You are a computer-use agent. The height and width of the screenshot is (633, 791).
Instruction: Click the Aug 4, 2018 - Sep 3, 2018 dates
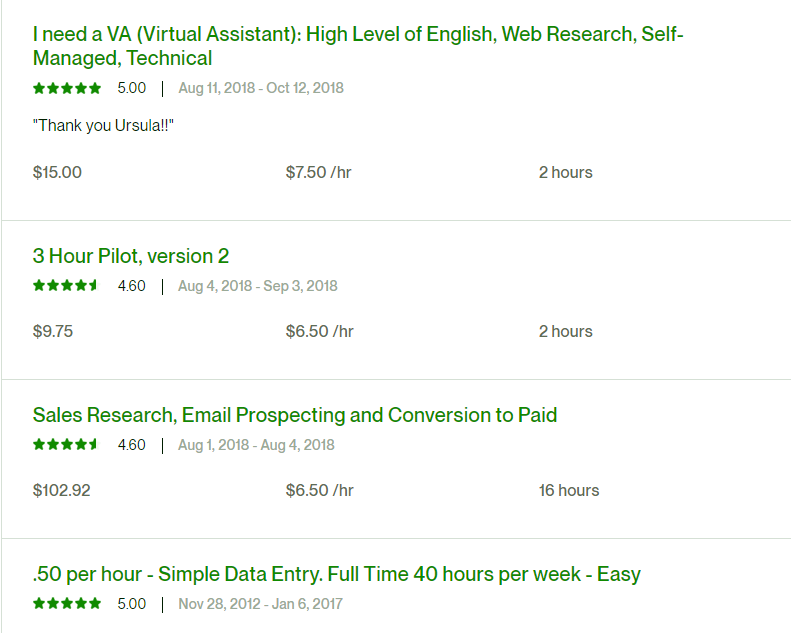pos(258,286)
